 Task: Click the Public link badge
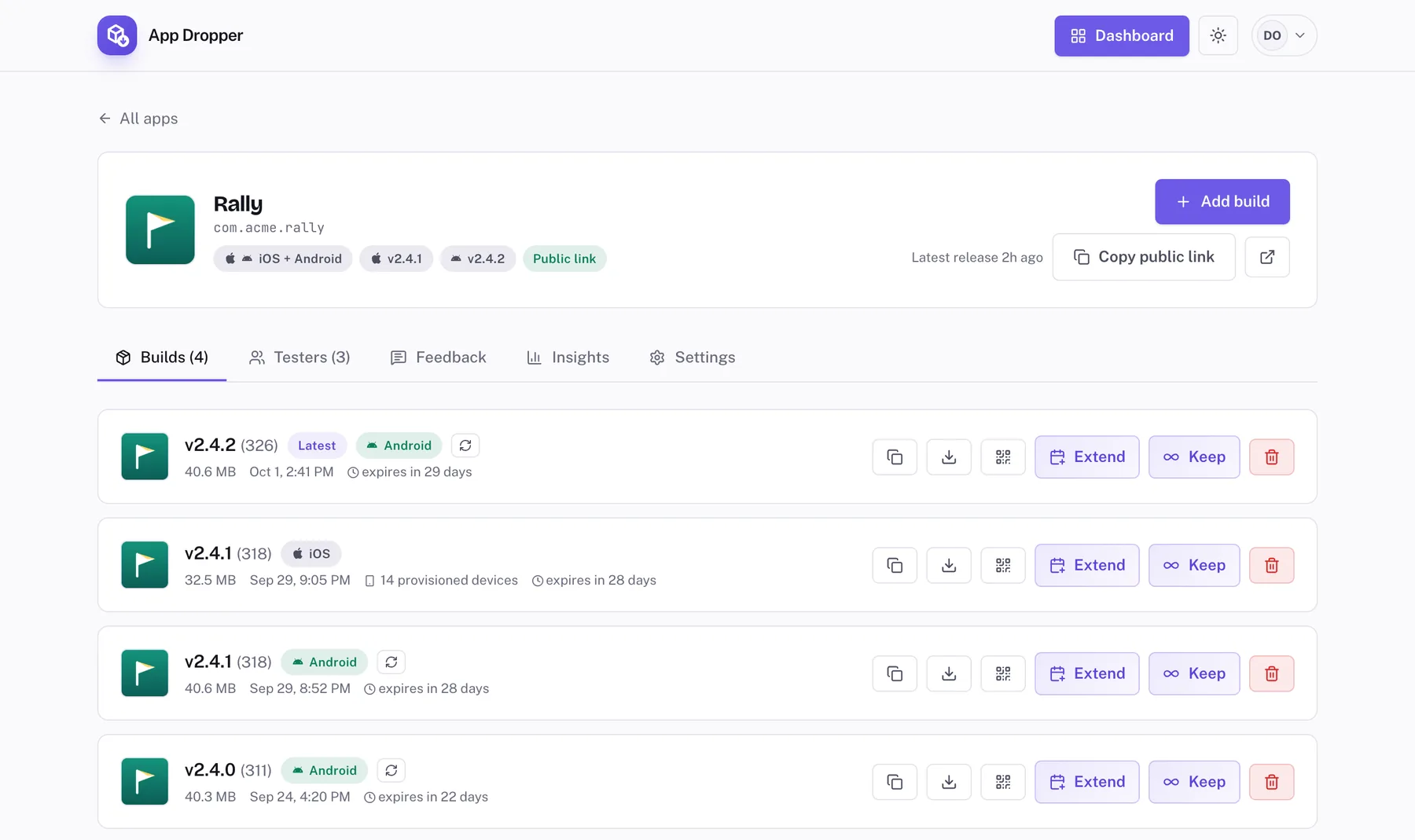[564, 259]
